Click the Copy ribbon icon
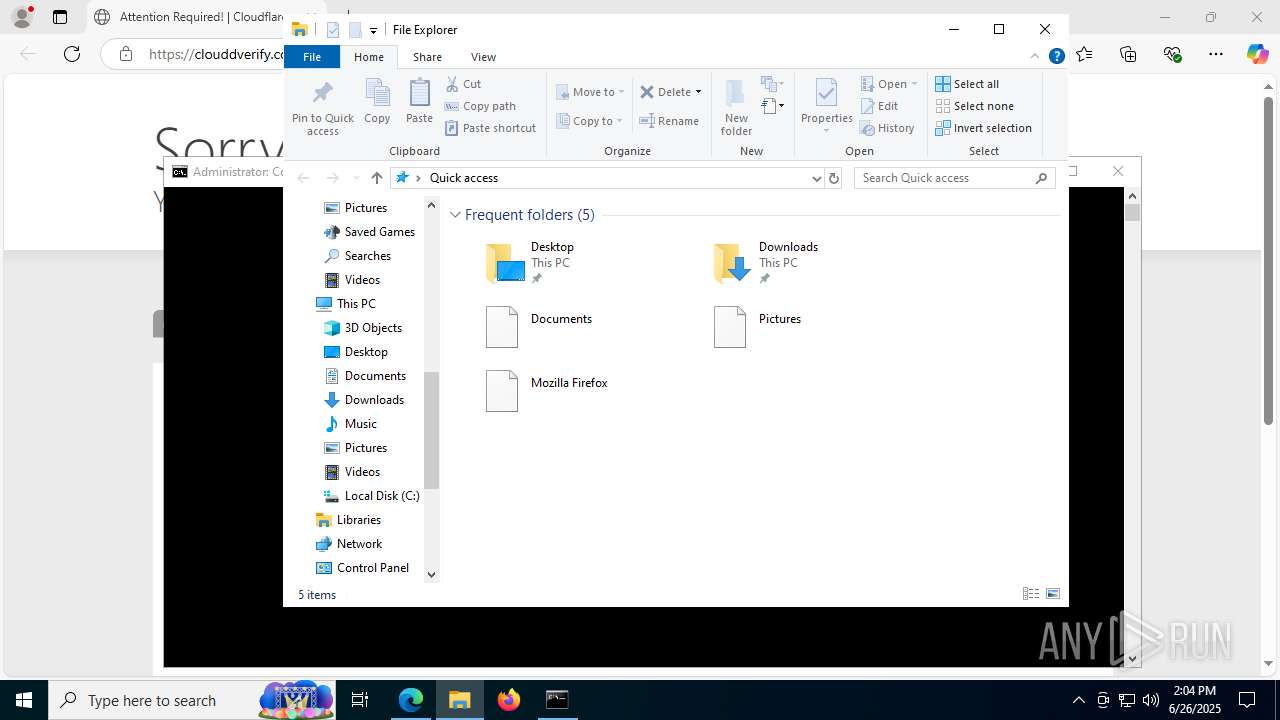Image resolution: width=1280 pixels, height=720 pixels. (x=377, y=94)
